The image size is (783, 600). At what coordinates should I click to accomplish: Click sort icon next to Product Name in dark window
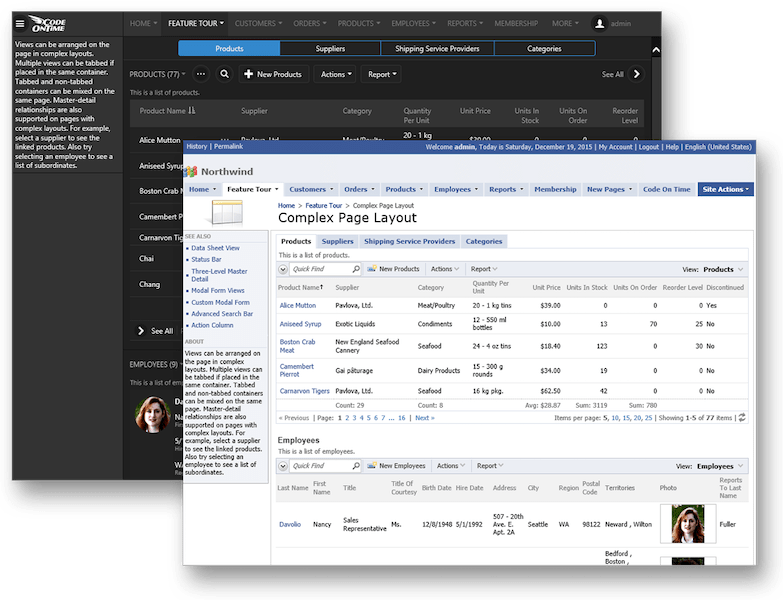192,111
